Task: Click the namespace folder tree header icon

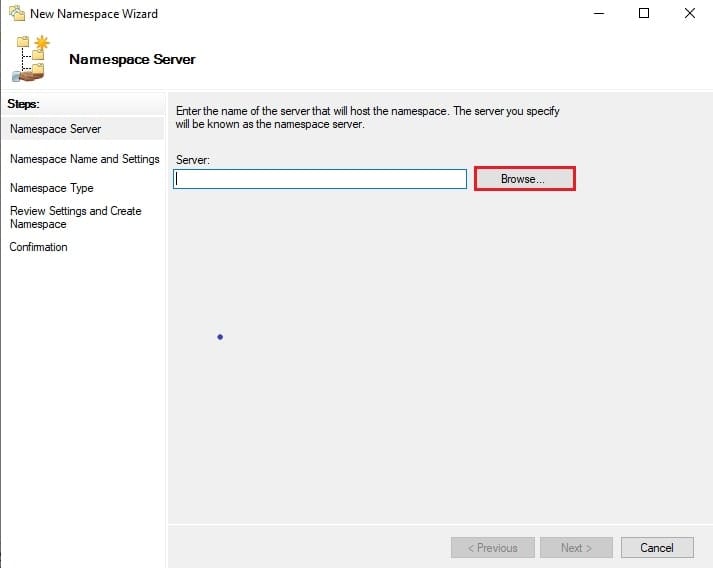Action: point(30,59)
